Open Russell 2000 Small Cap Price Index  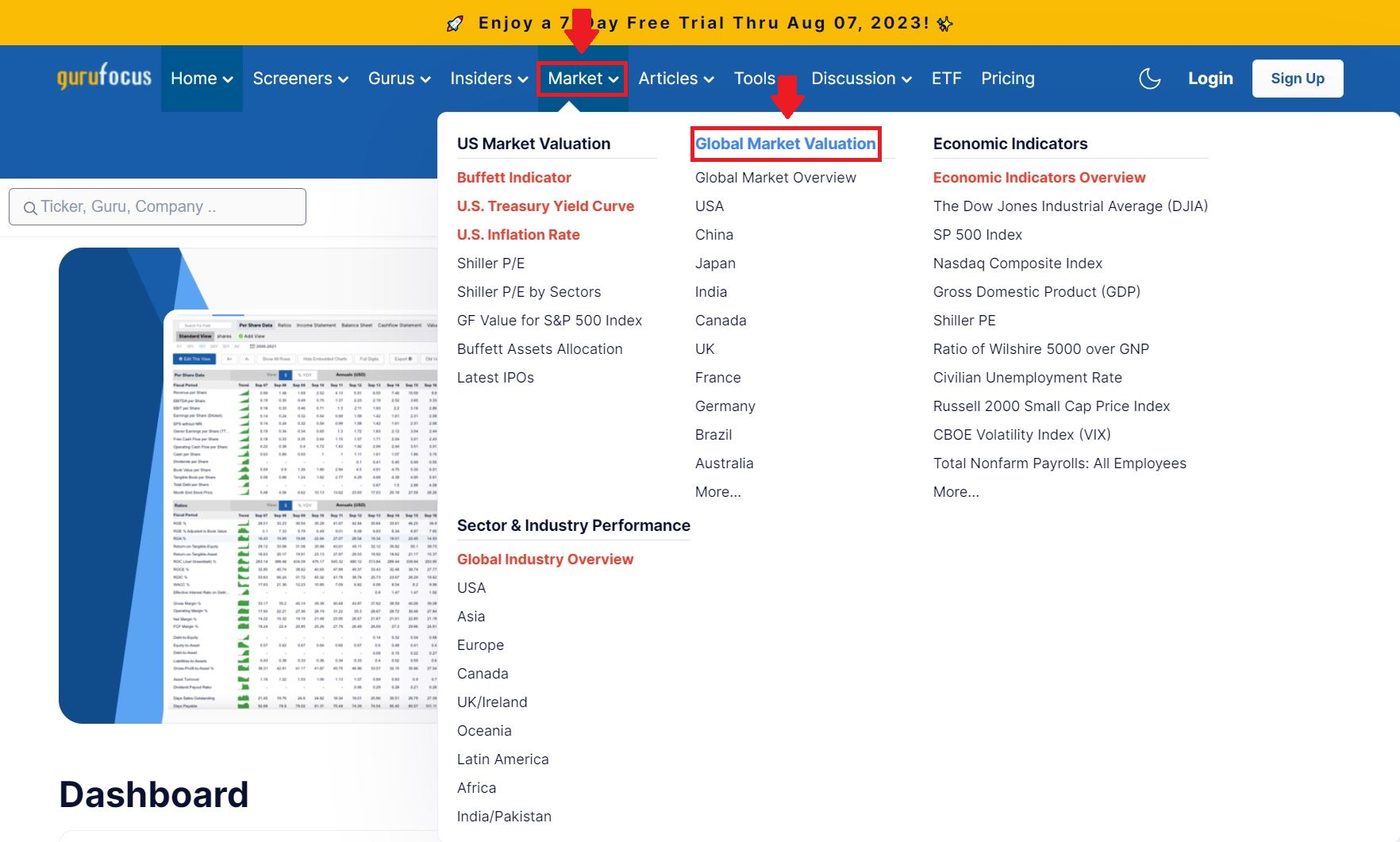coord(1051,406)
